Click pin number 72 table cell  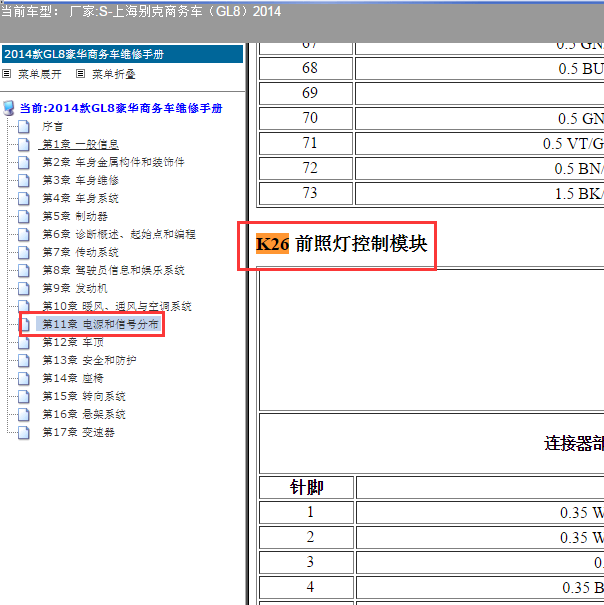pyautogui.click(x=306, y=168)
